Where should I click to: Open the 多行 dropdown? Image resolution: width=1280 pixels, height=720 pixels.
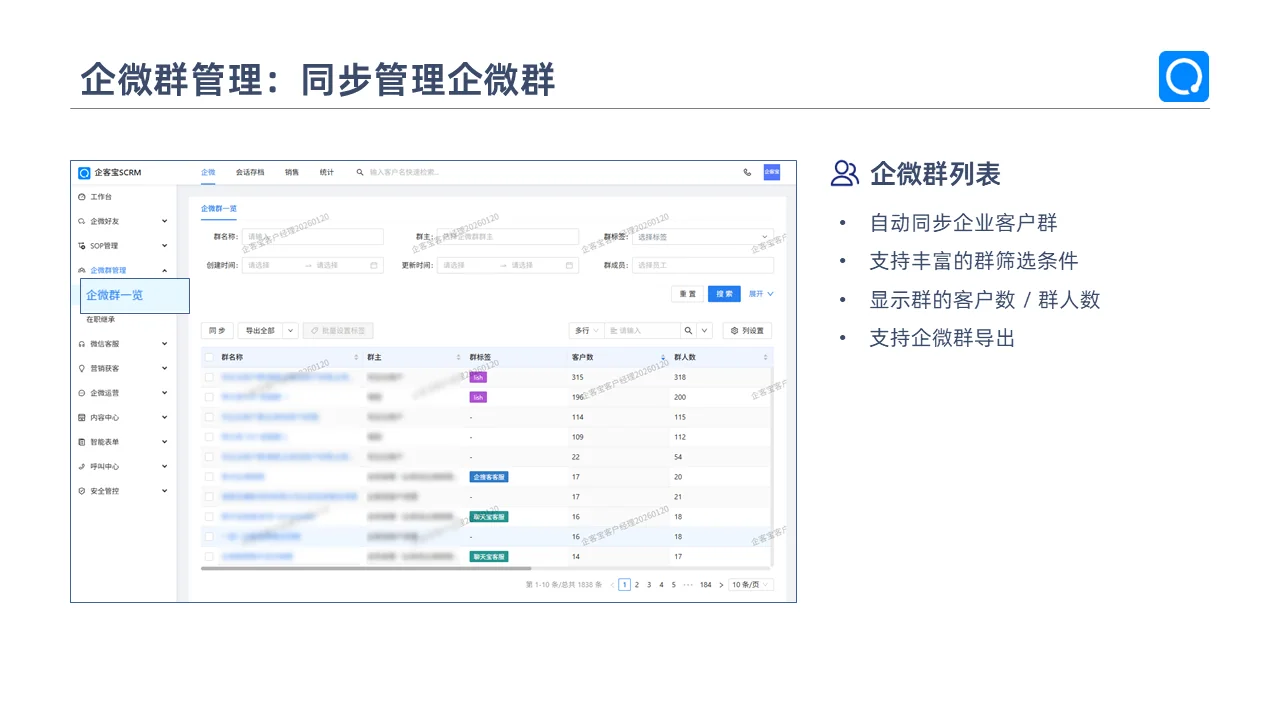[x=586, y=330]
